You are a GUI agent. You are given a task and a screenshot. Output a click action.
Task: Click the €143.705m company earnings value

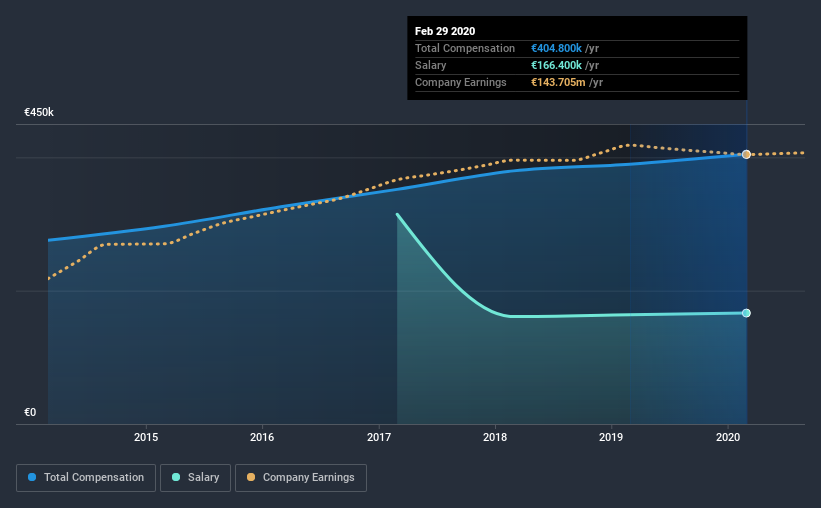[558, 82]
